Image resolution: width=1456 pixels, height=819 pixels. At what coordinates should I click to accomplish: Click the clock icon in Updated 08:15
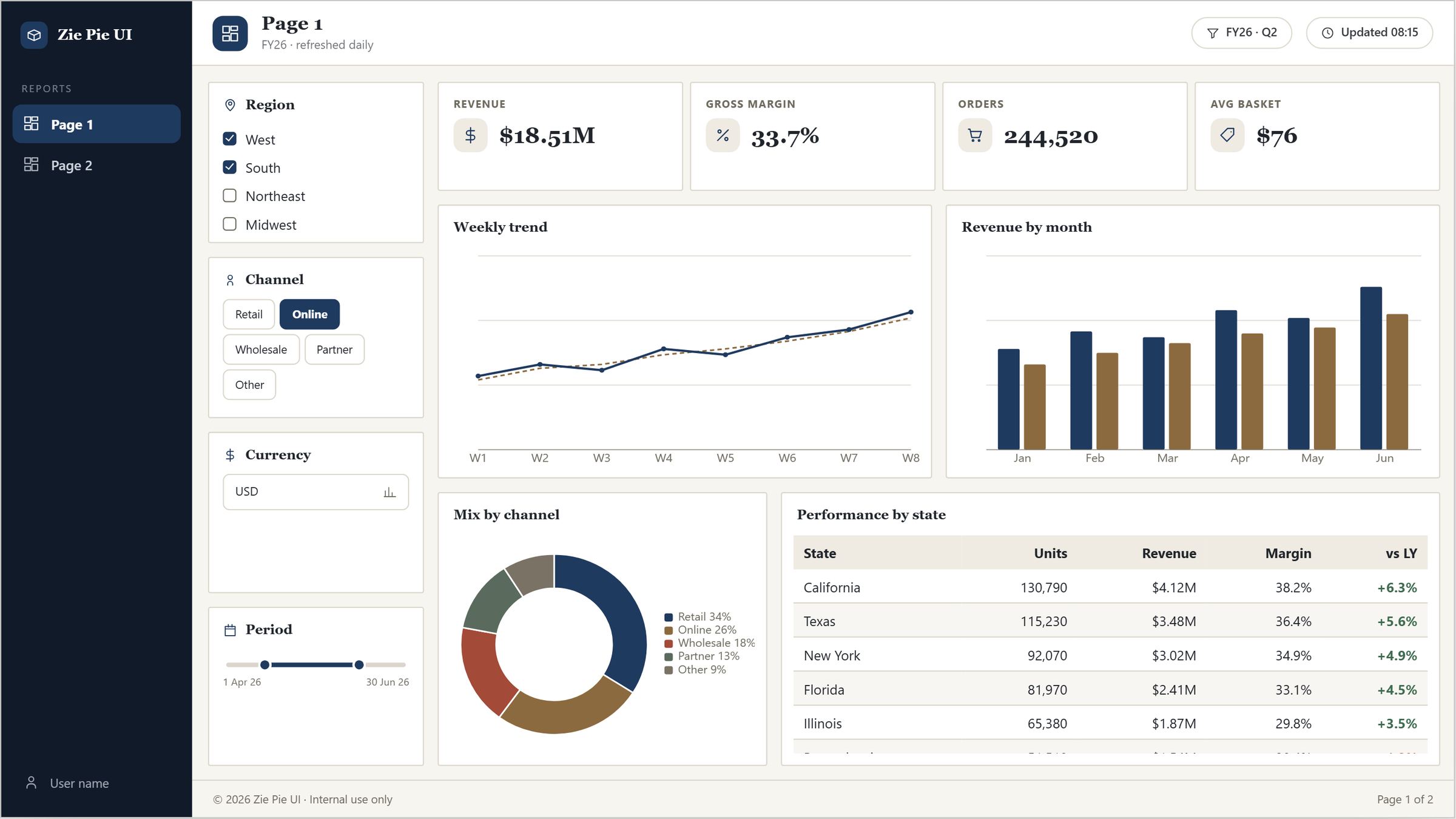[1327, 33]
